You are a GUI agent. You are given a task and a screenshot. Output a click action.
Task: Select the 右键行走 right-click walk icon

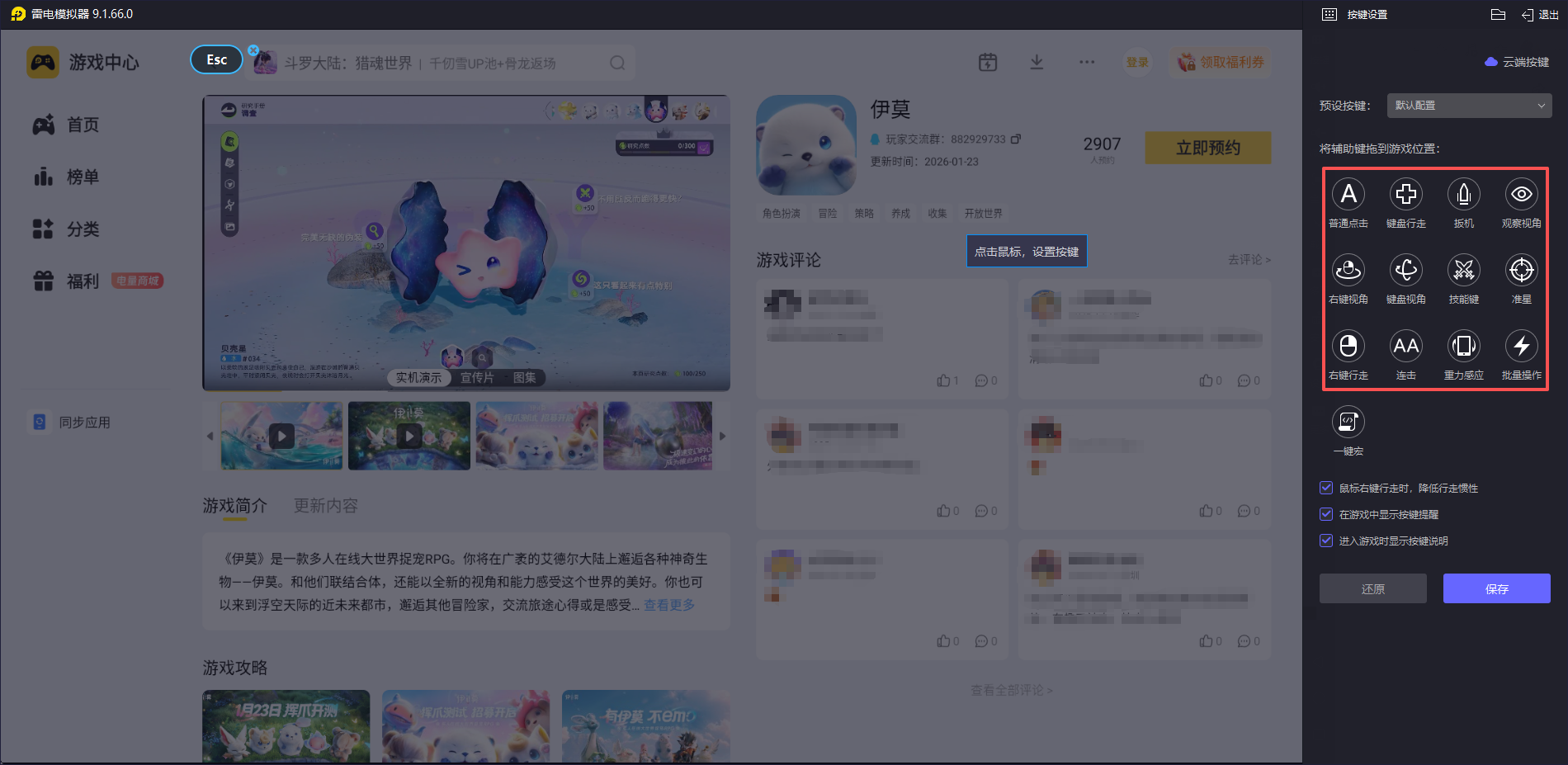pos(1348,347)
